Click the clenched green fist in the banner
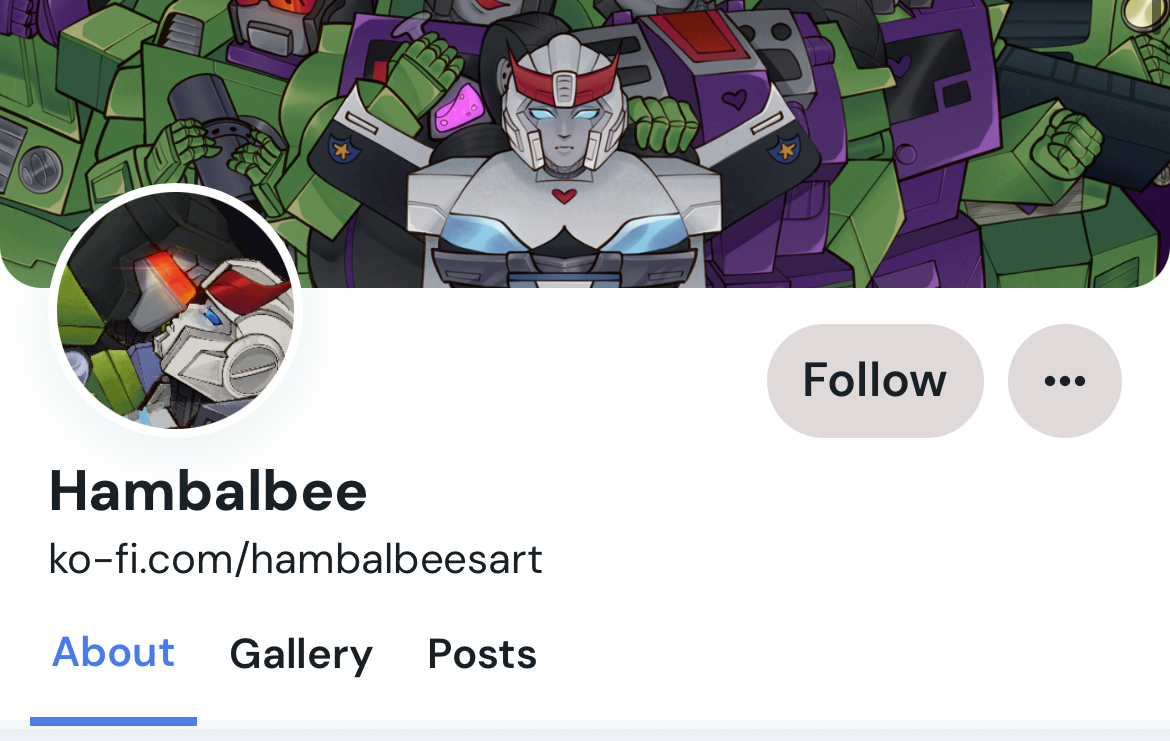This screenshot has height=741, width=1170. tap(1067, 143)
